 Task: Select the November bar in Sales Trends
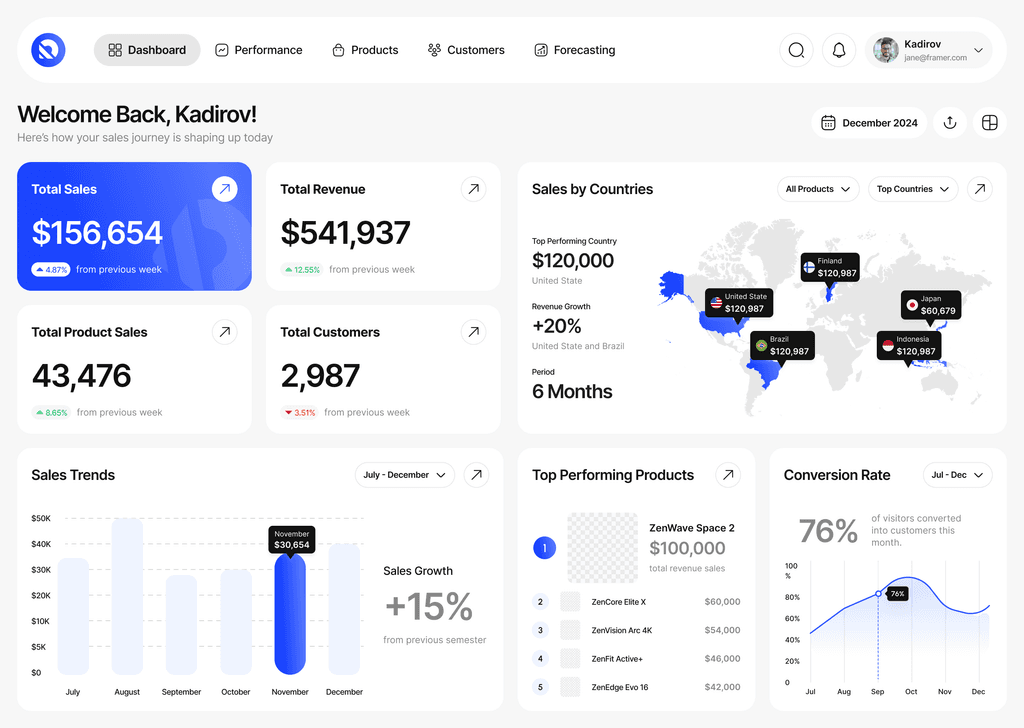coord(290,615)
